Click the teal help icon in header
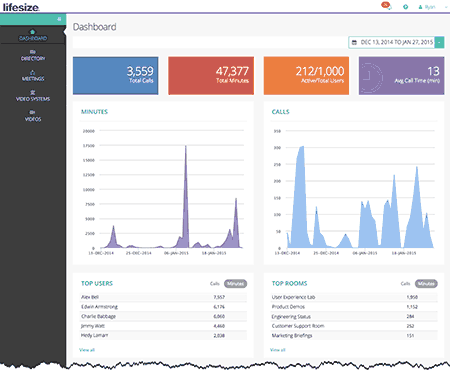The image size is (450, 370). [405, 7]
